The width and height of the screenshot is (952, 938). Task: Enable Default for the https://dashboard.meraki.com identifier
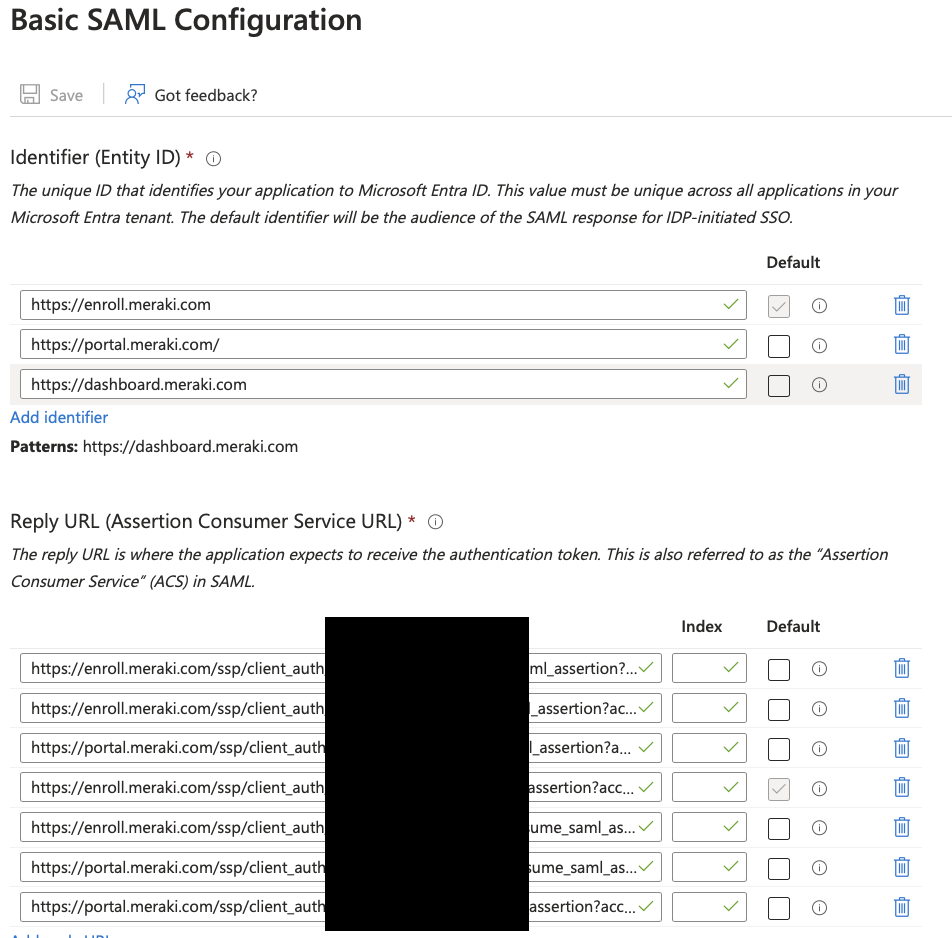[x=779, y=384]
